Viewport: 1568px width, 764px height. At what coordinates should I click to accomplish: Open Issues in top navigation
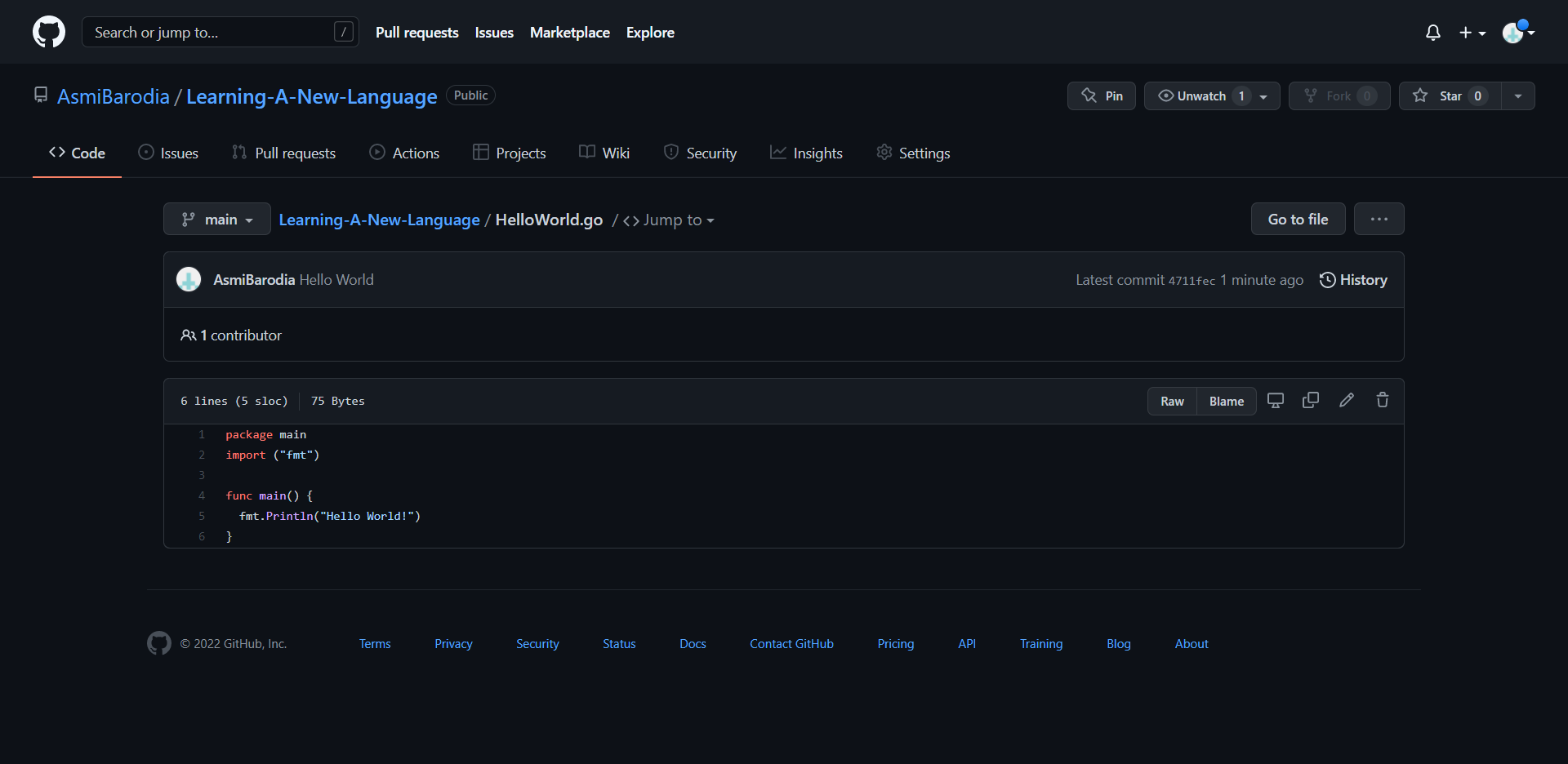point(494,33)
